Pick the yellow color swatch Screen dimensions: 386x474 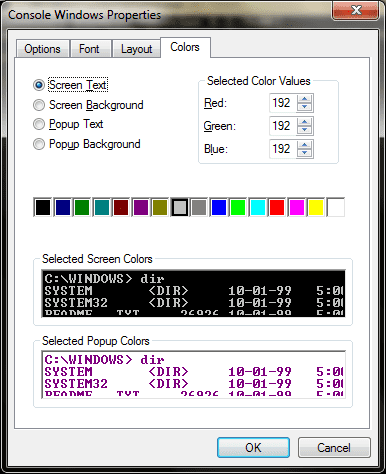316,207
